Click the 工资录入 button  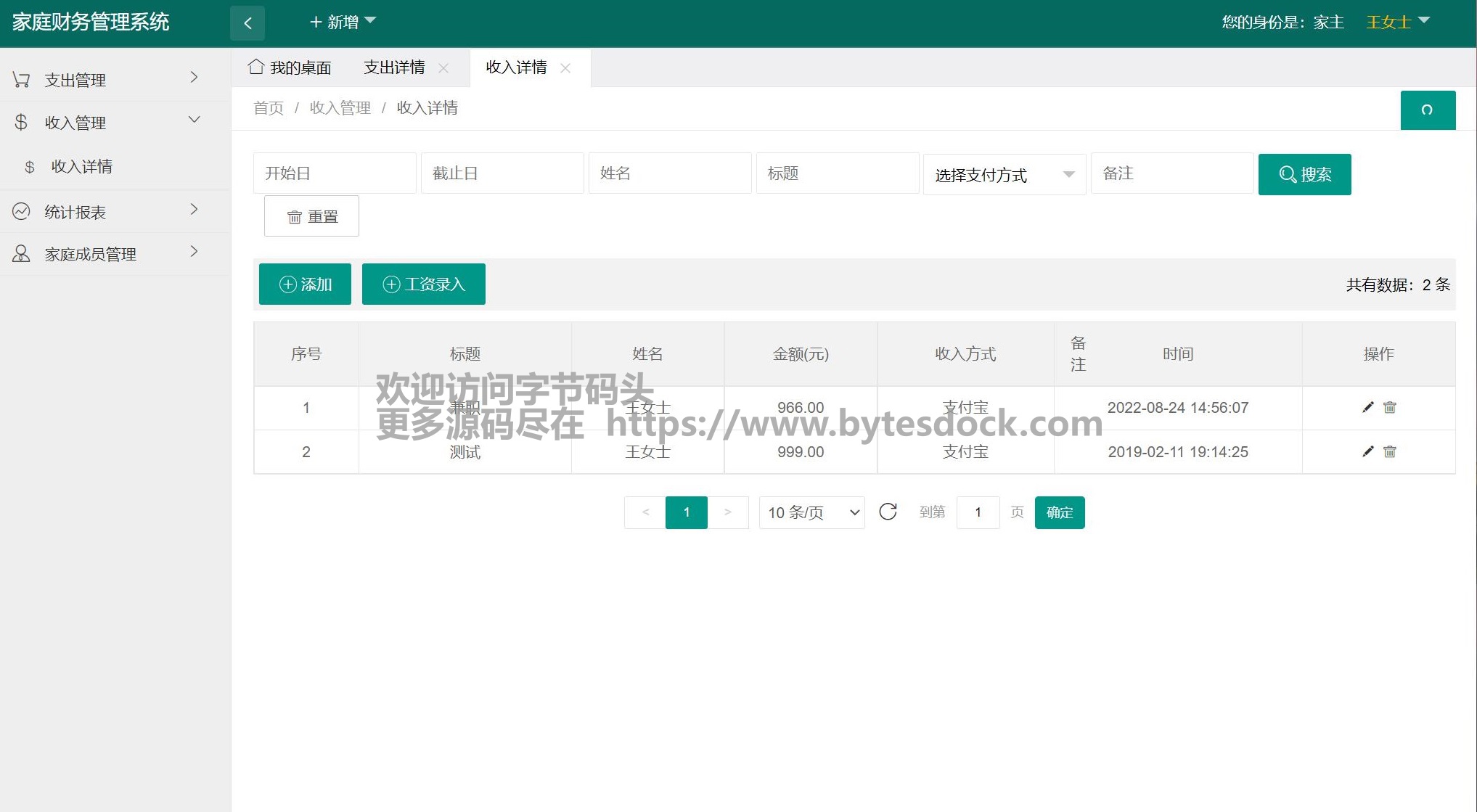(423, 284)
